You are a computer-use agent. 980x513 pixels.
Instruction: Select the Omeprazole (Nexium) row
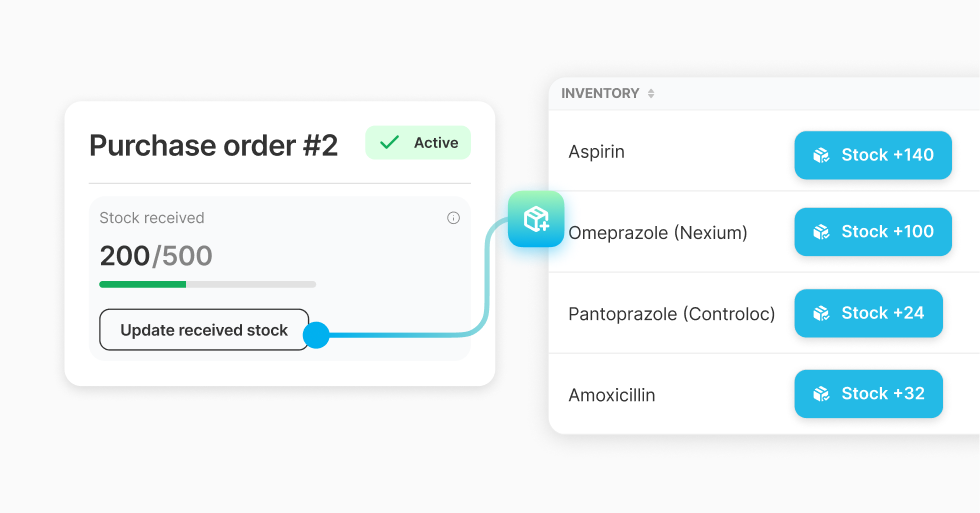point(658,233)
